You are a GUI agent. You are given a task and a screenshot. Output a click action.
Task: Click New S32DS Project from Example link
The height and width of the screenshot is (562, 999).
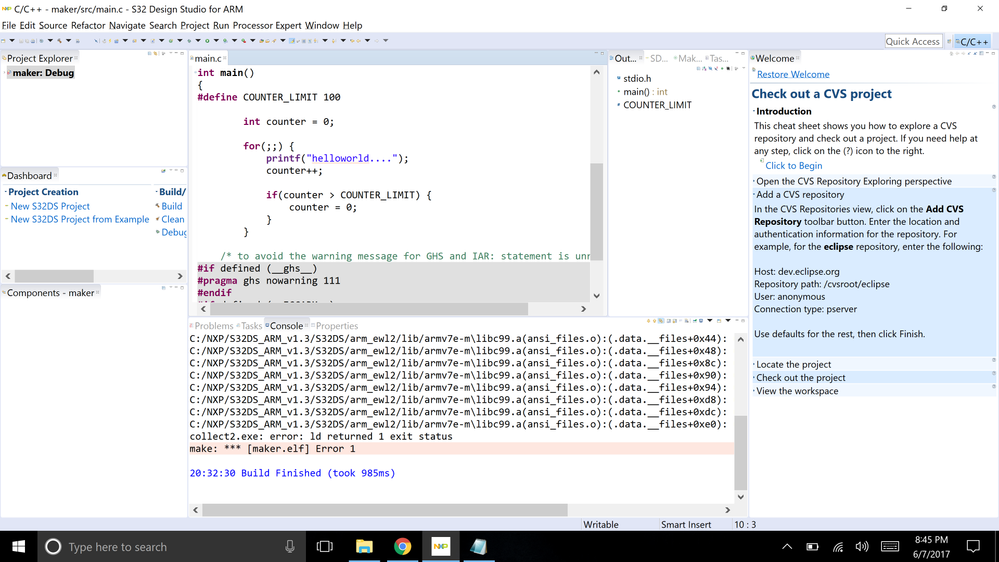80,219
